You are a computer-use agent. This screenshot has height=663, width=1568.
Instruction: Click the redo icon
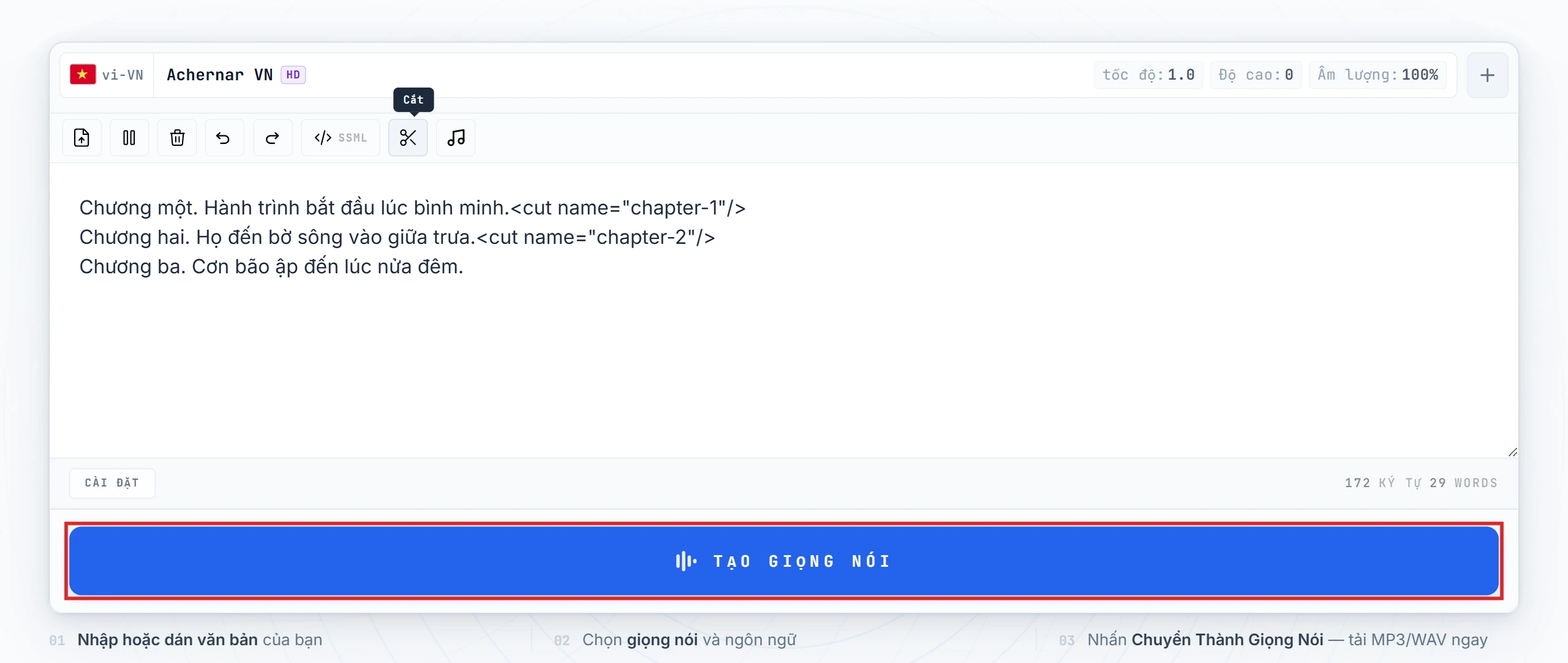pyautogui.click(x=272, y=137)
